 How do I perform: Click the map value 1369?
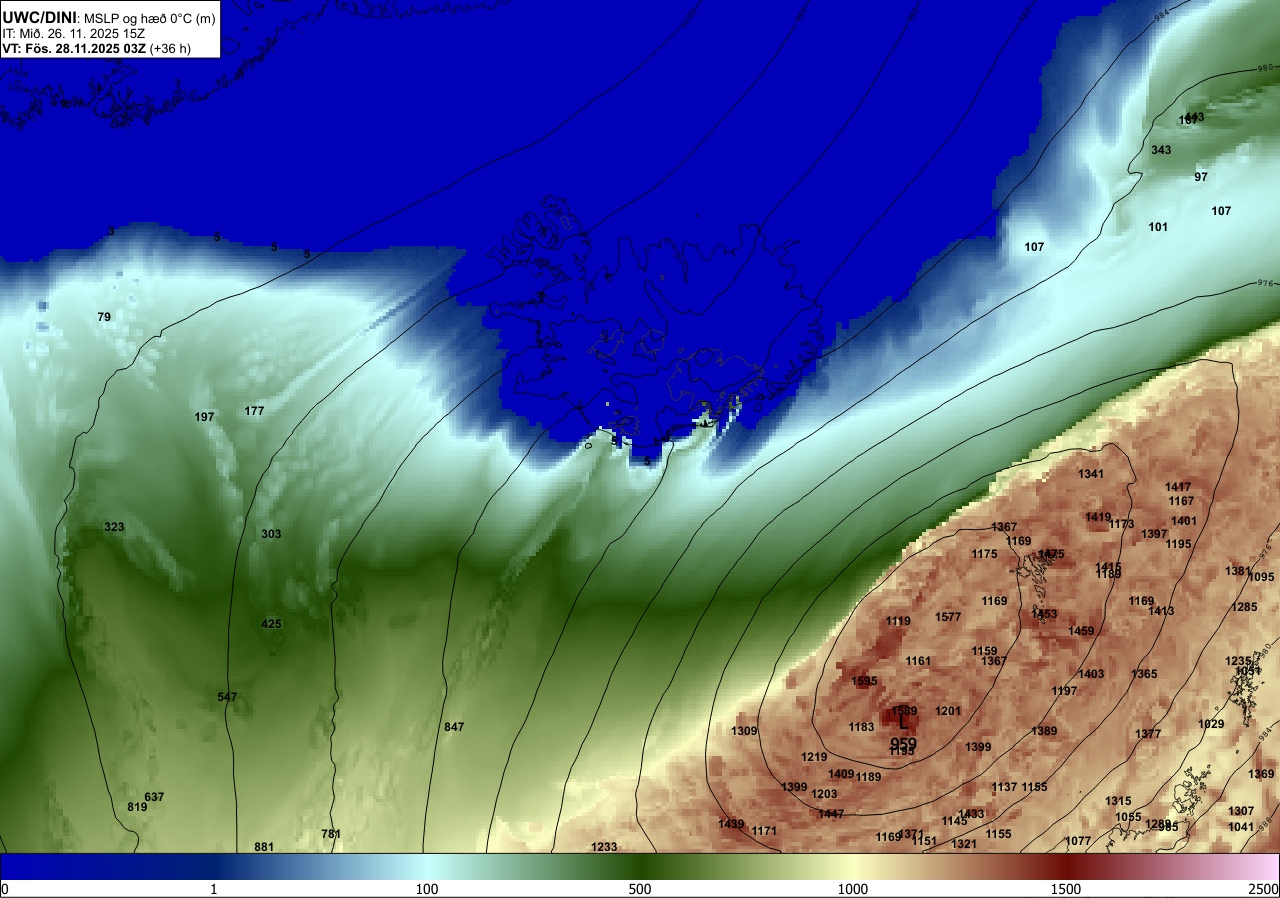[1261, 774]
